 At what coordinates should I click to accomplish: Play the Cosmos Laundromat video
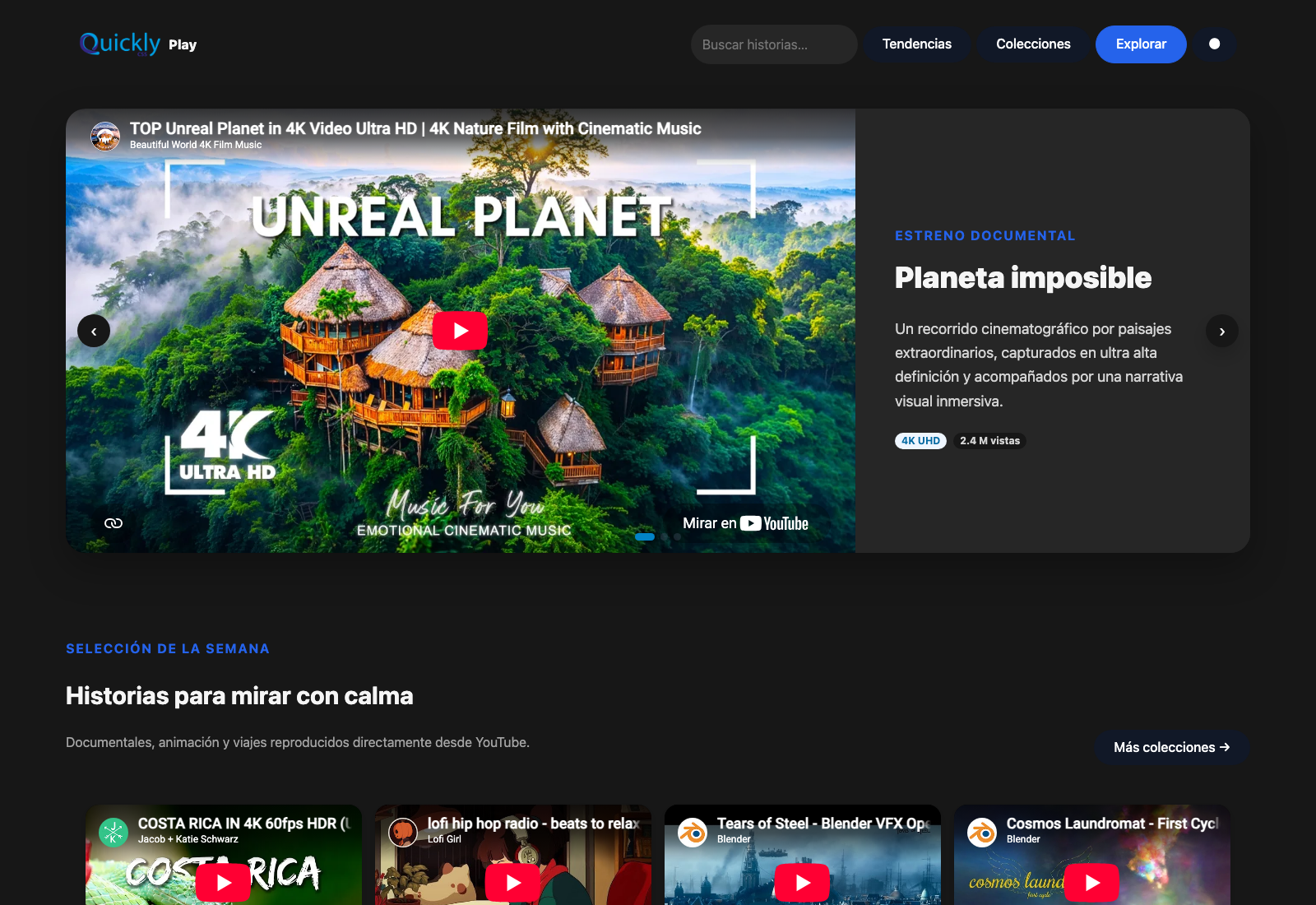(x=1091, y=883)
